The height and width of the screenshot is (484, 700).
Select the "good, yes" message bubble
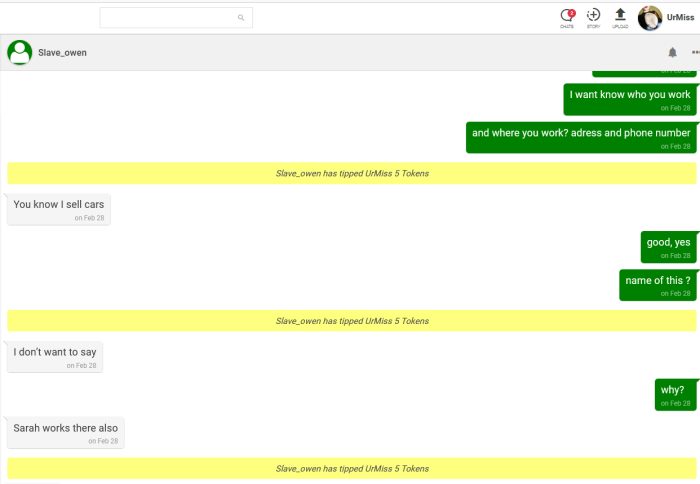[668, 246]
